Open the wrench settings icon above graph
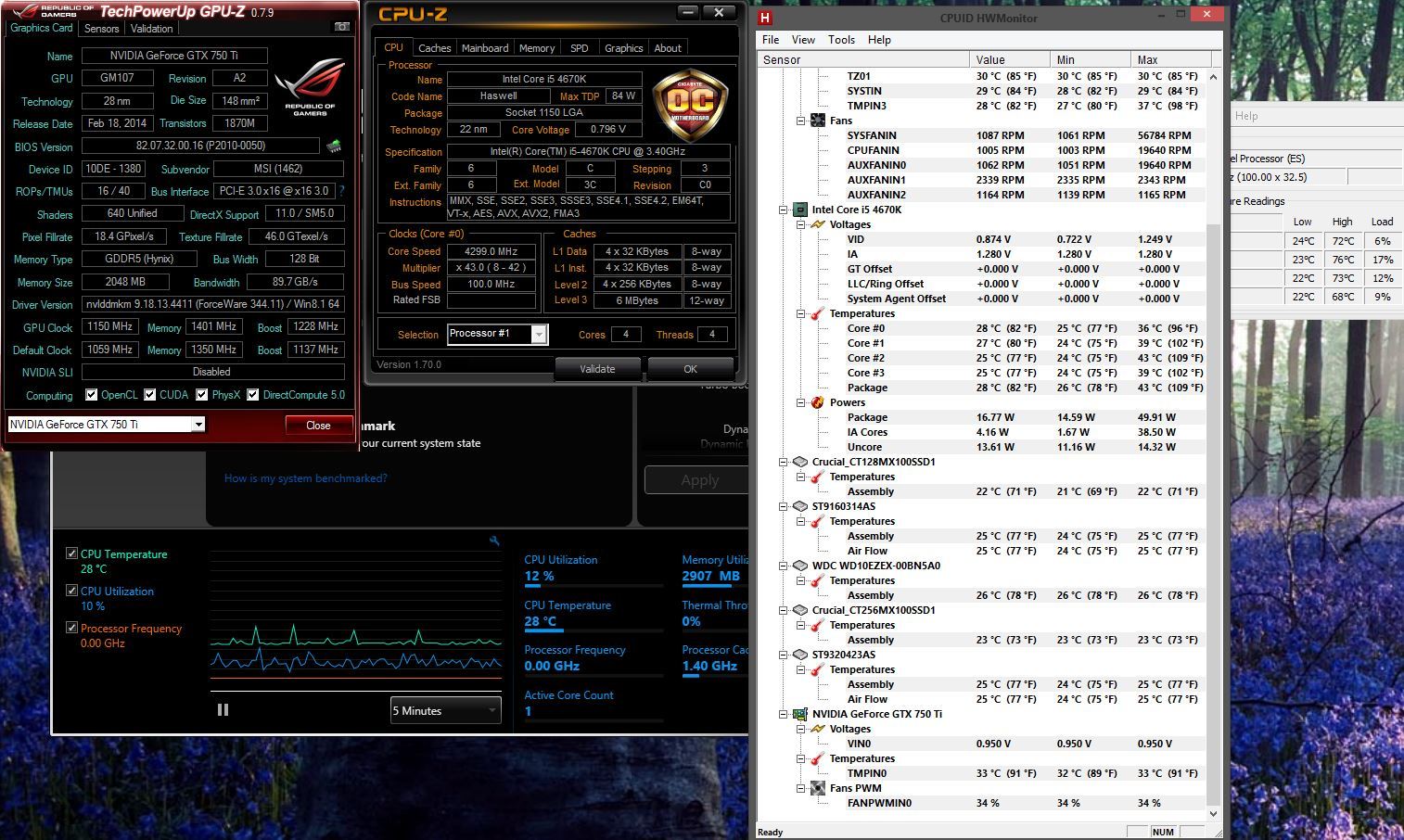 [494, 541]
